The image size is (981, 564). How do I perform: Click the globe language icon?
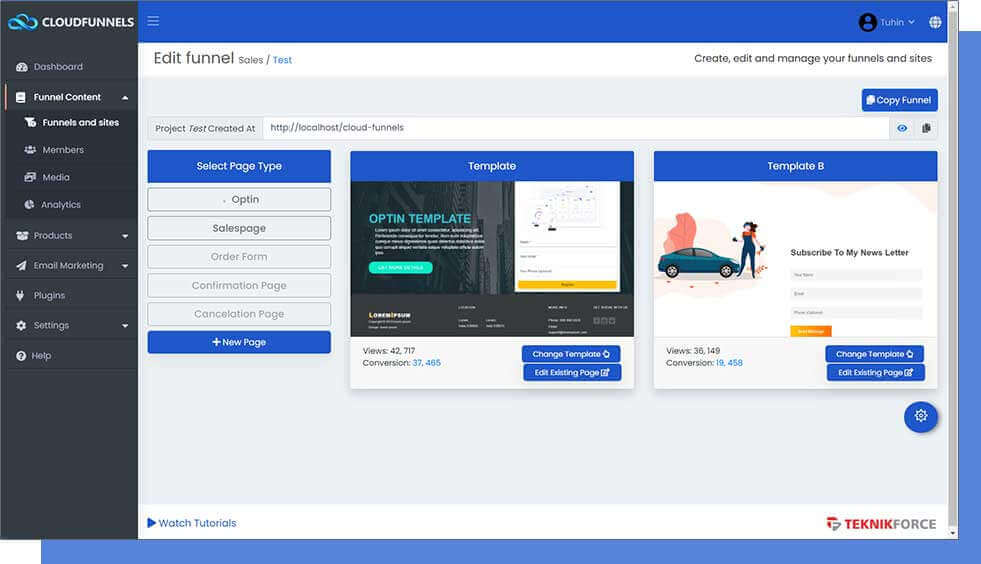click(x=935, y=22)
